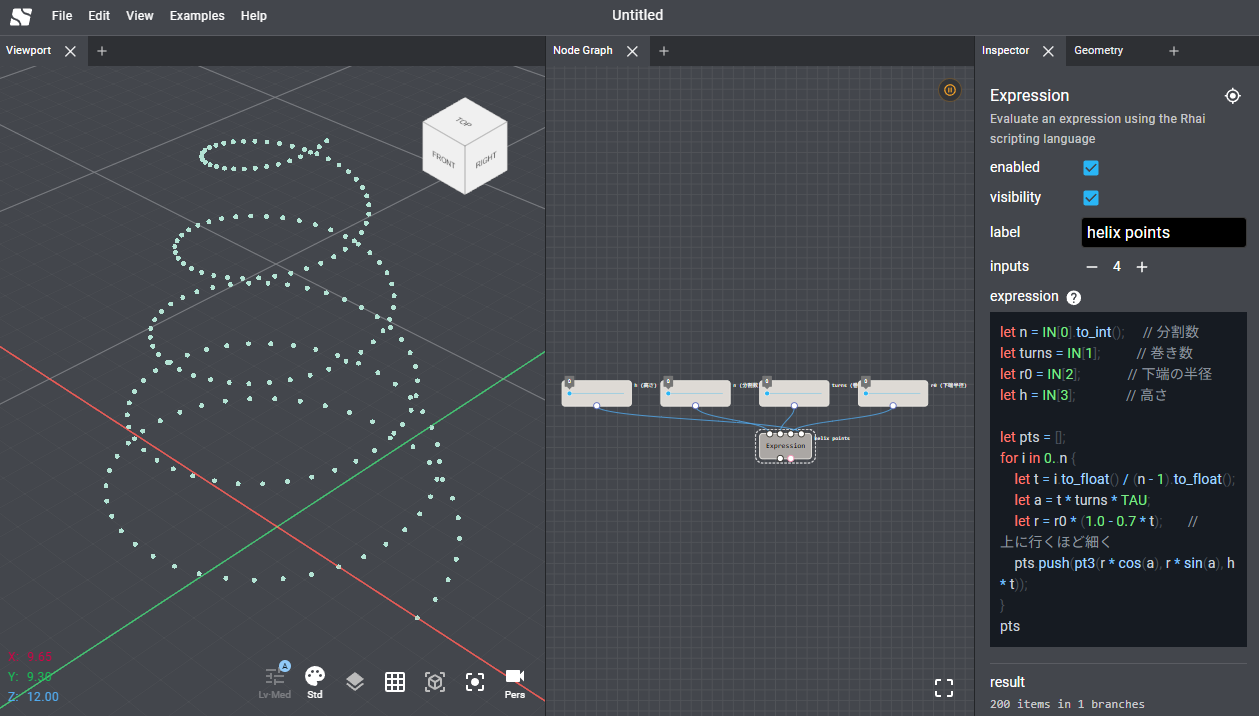
Task: Open the File menu
Action: click(x=62, y=16)
